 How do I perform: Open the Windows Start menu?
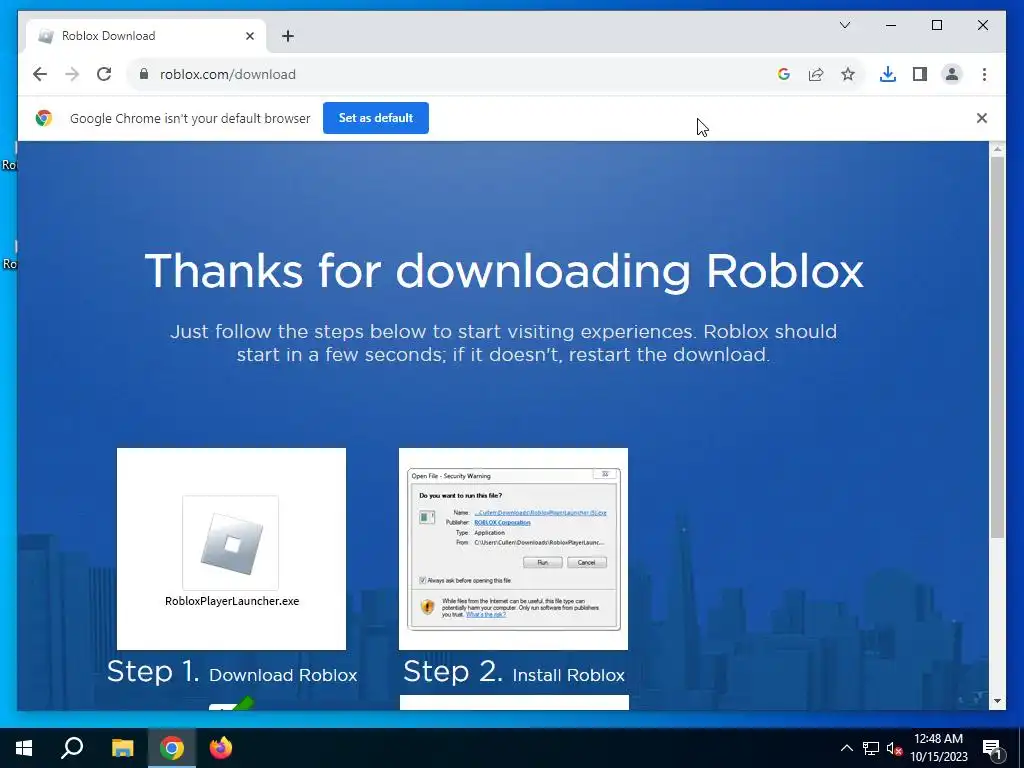[24, 748]
